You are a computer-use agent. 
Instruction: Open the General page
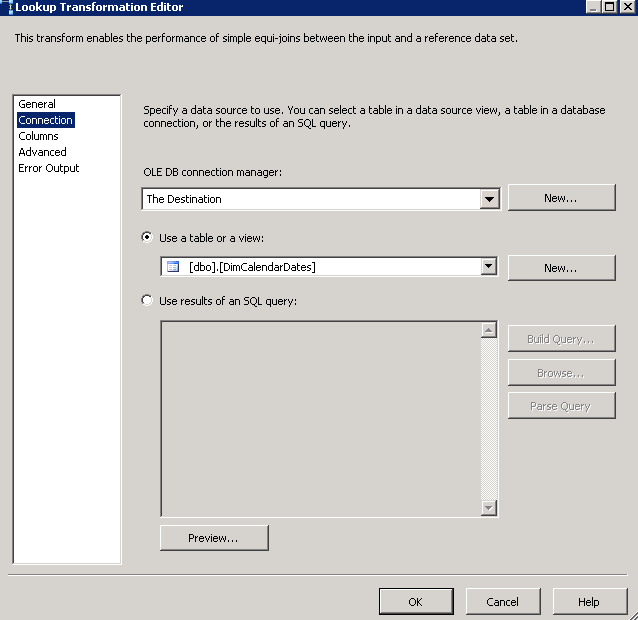(37, 104)
